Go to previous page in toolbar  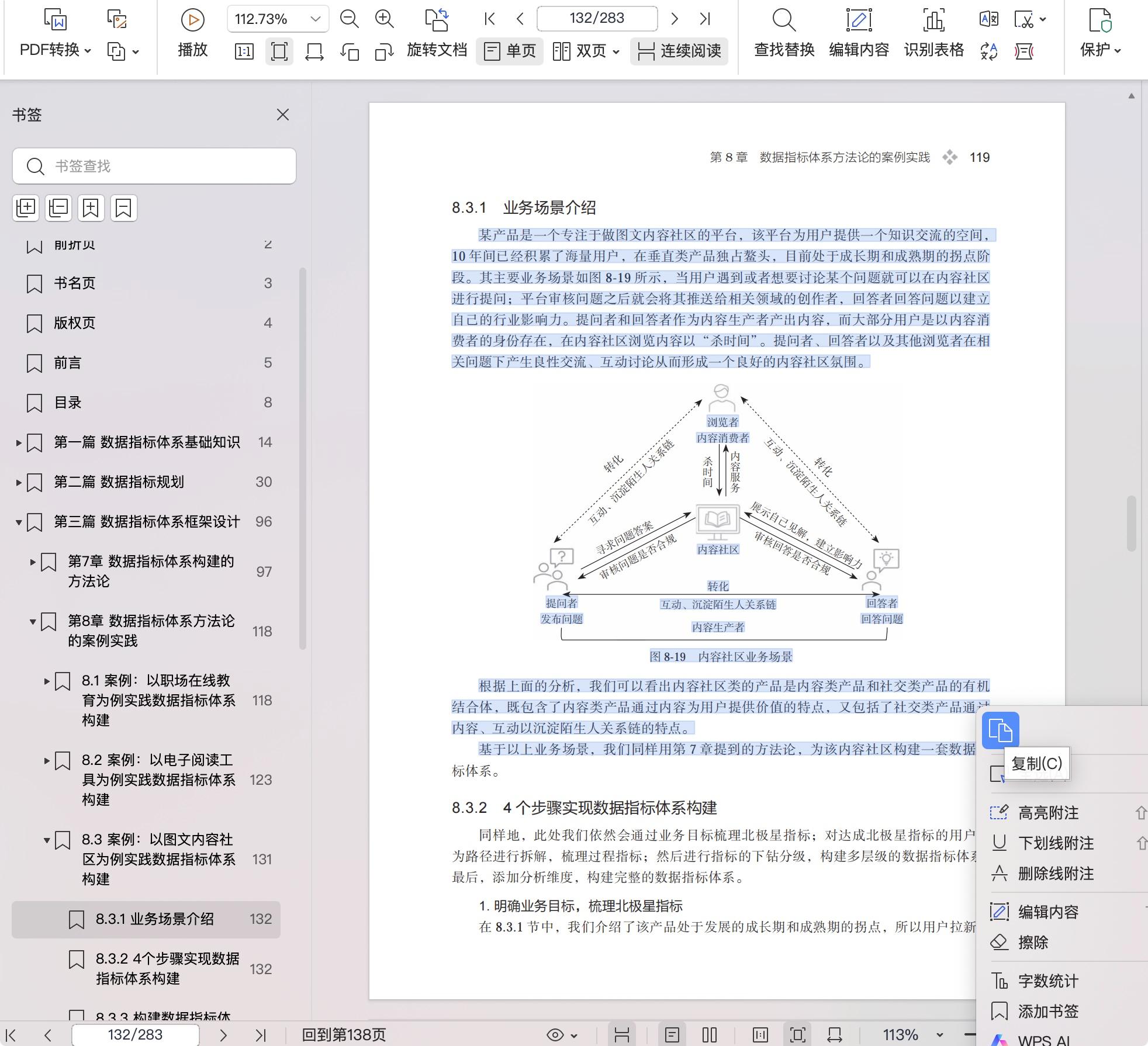pos(520,19)
